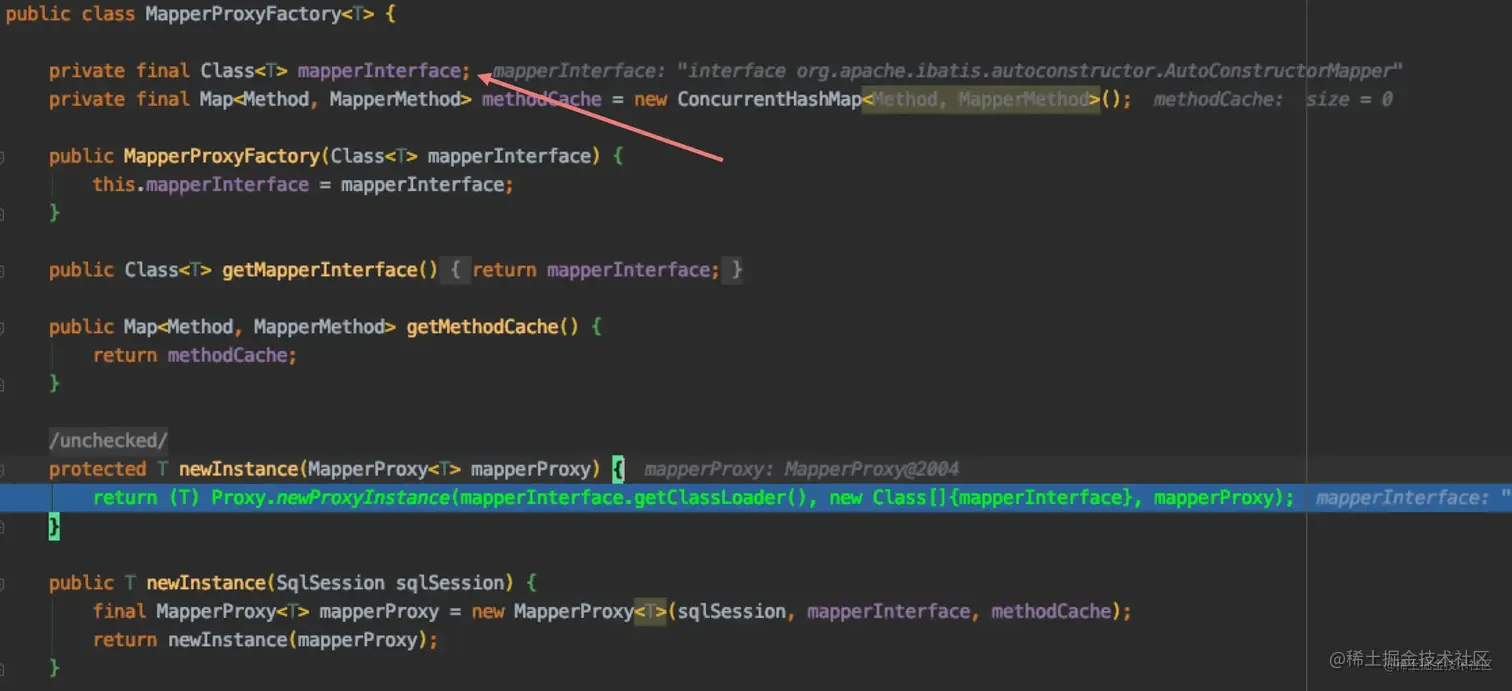Click the highlighted opening brace after newInstance(MapperProxy<T> mapperProxy)
This screenshot has height=691, width=1512.
tap(618, 469)
